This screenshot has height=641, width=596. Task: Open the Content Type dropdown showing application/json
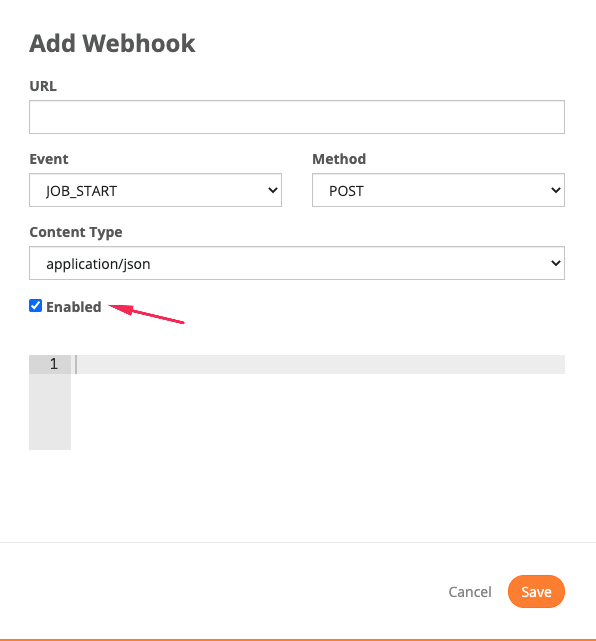coord(297,263)
